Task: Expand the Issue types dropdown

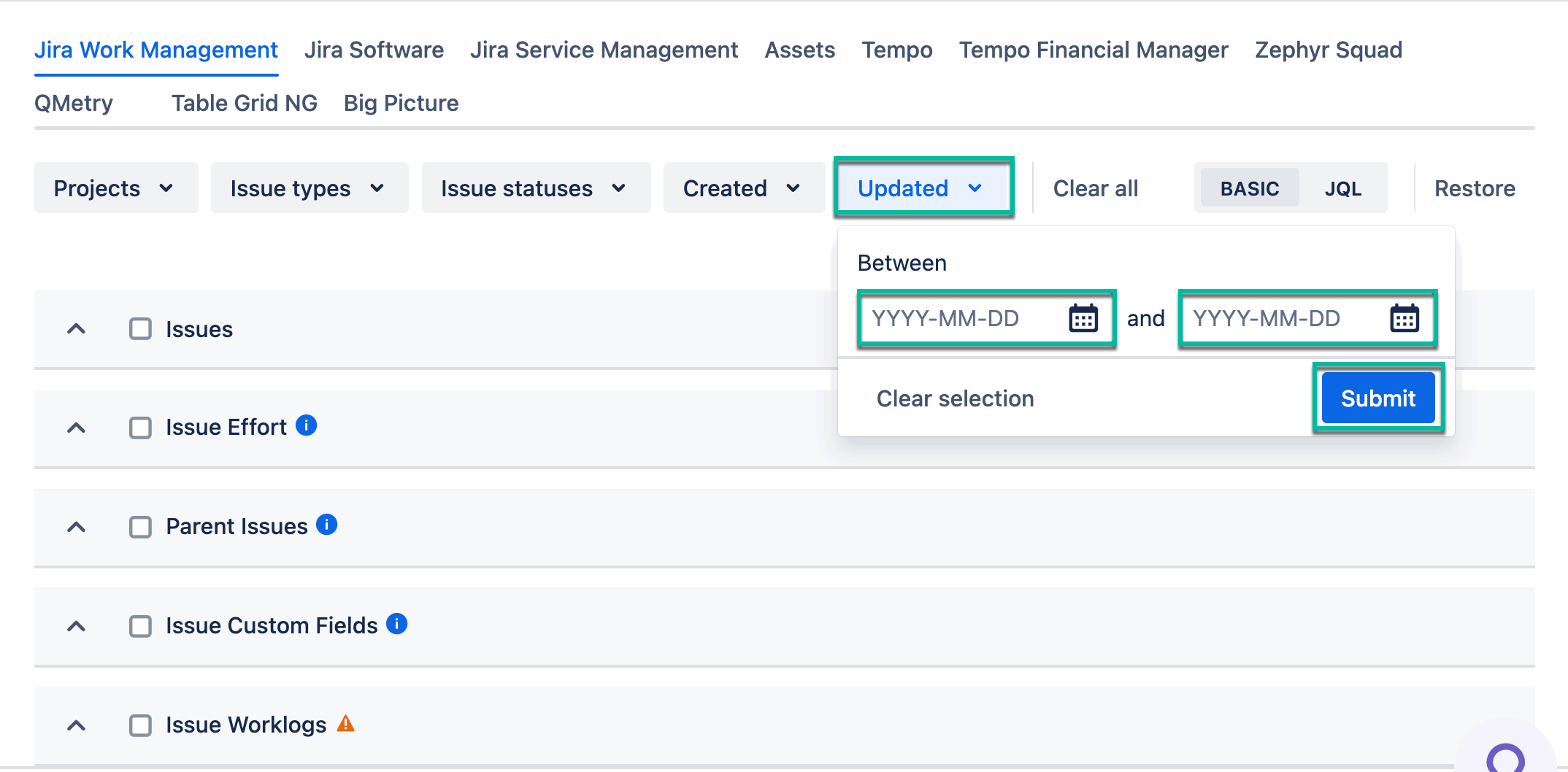Action: click(x=309, y=188)
